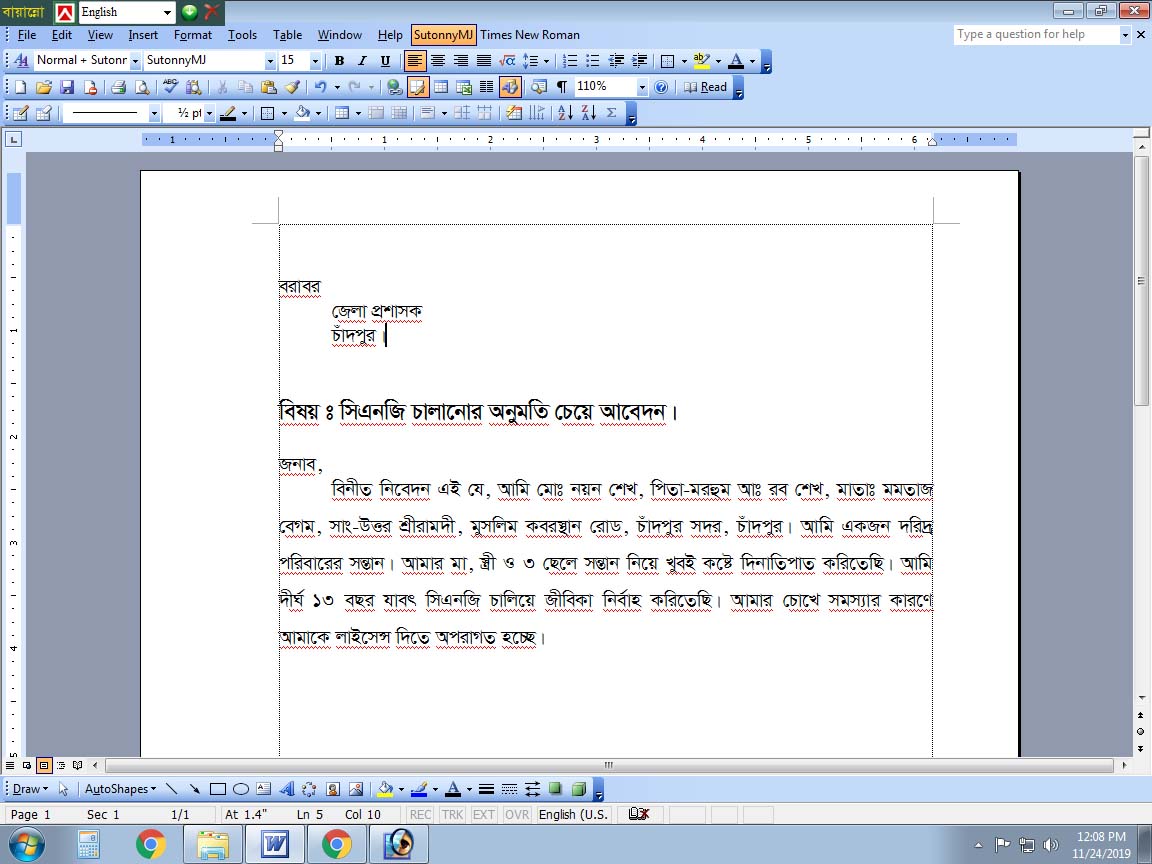This screenshot has height=864, width=1152.
Task: Open Print Preview from the toolbar
Action: click(141, 87)
